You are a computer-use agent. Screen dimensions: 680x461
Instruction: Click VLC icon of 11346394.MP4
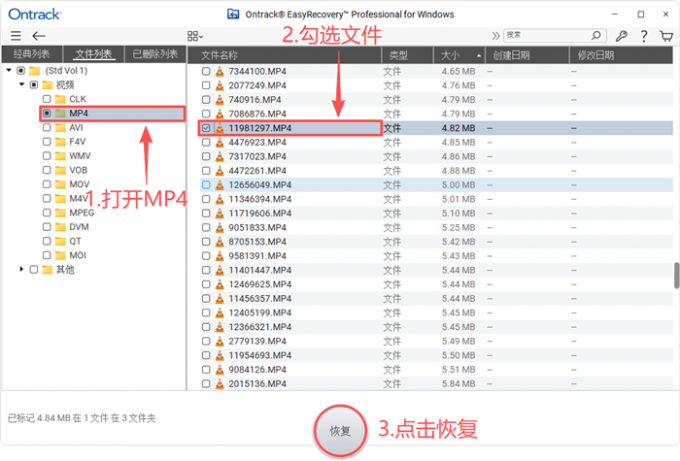click(220, 199)
